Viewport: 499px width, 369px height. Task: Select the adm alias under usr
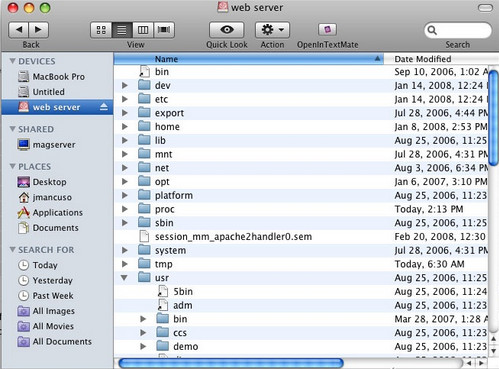[x=301, y=305]
